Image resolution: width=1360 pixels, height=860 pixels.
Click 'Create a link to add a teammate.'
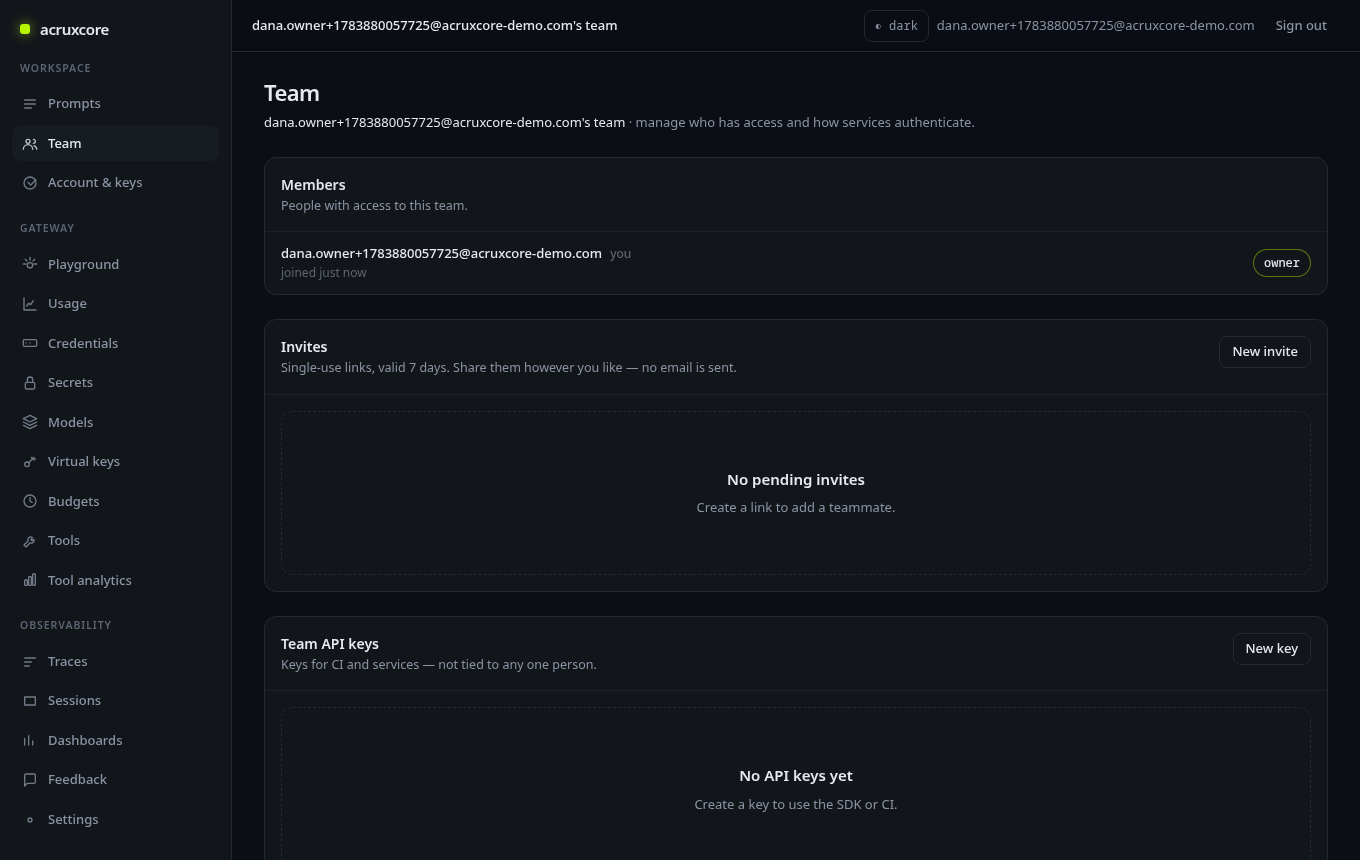pyautogui.click(x=796, y=508)
